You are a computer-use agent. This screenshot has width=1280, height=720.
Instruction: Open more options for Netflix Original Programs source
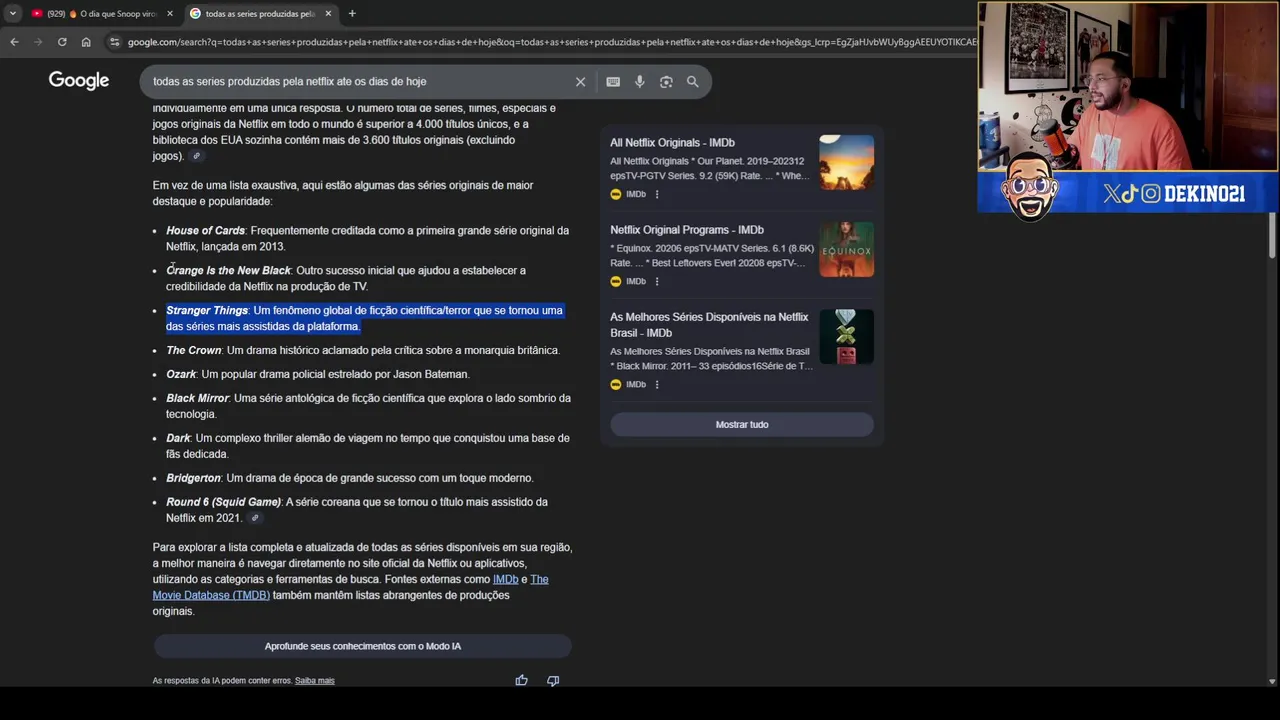point(657,281)
